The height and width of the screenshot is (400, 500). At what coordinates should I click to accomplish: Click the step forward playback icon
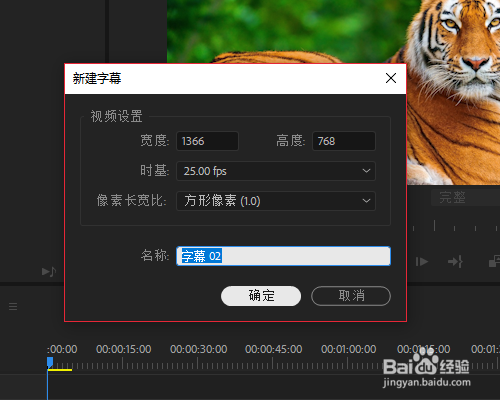[422, 262]
